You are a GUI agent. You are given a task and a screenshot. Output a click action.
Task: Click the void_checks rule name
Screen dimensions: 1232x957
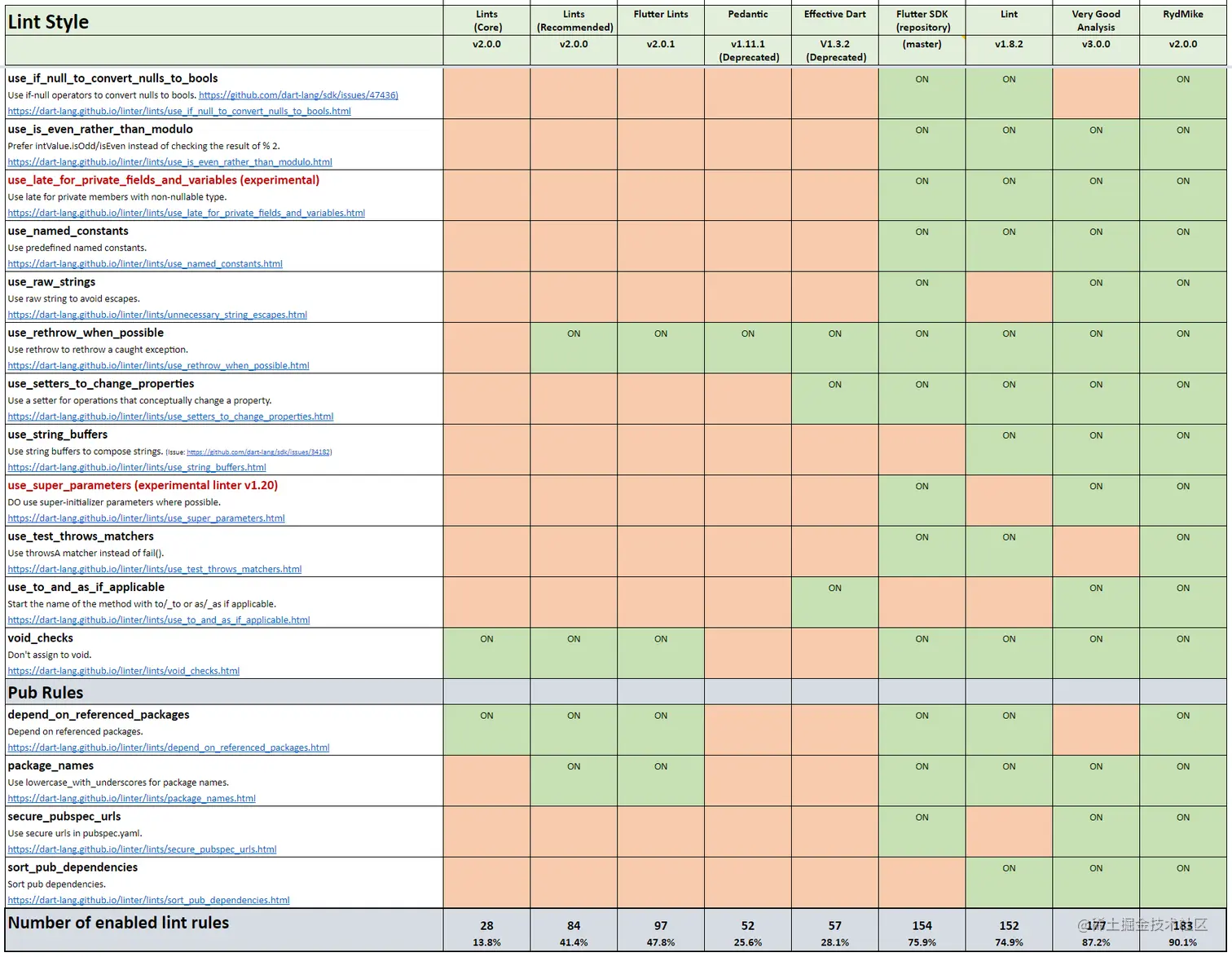pyautogui.click(x=41, y=638)
